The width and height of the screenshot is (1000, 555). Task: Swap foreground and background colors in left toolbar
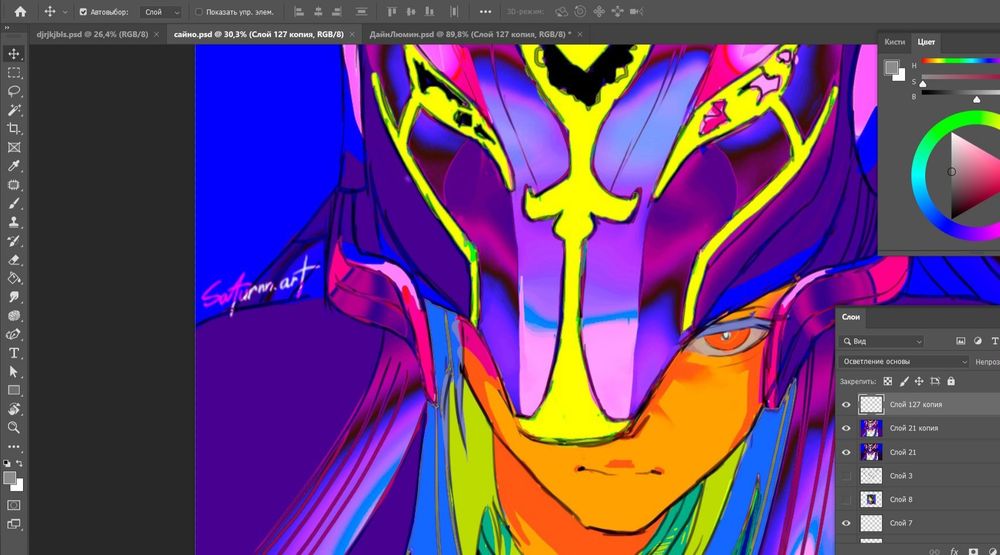(20, 463)
